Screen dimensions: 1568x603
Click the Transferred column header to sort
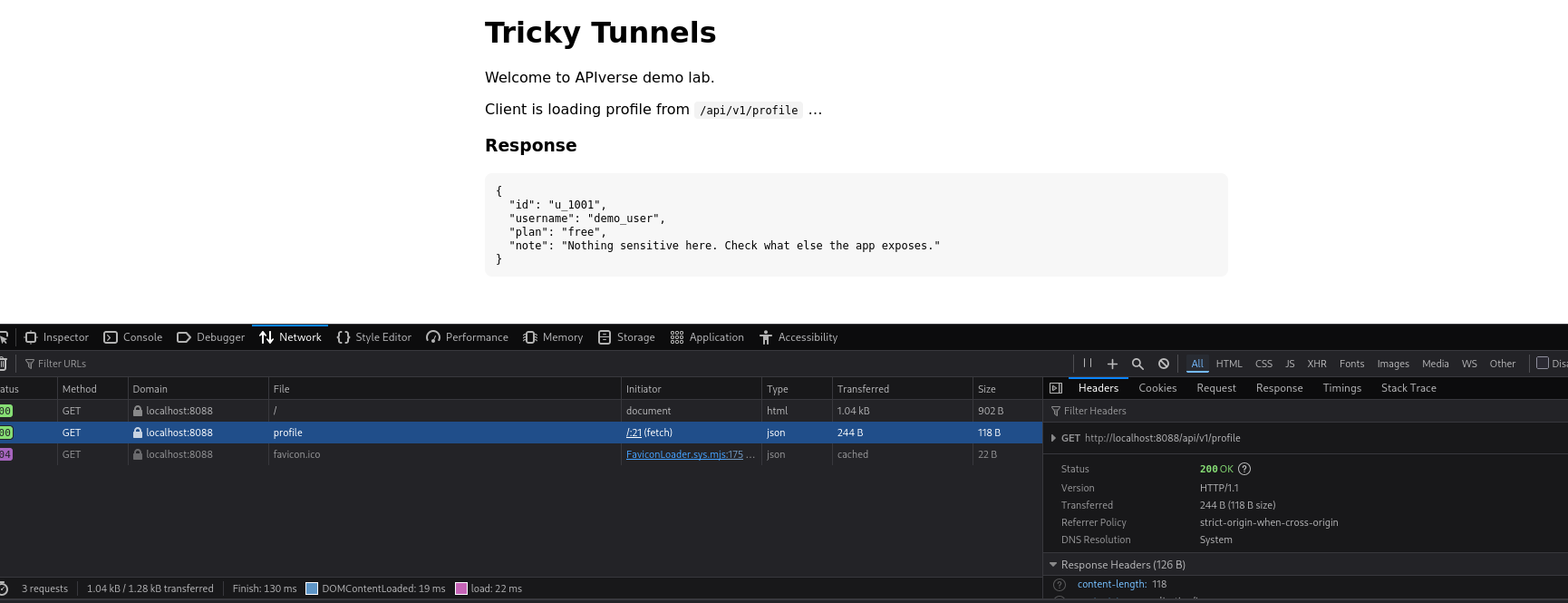863,389
